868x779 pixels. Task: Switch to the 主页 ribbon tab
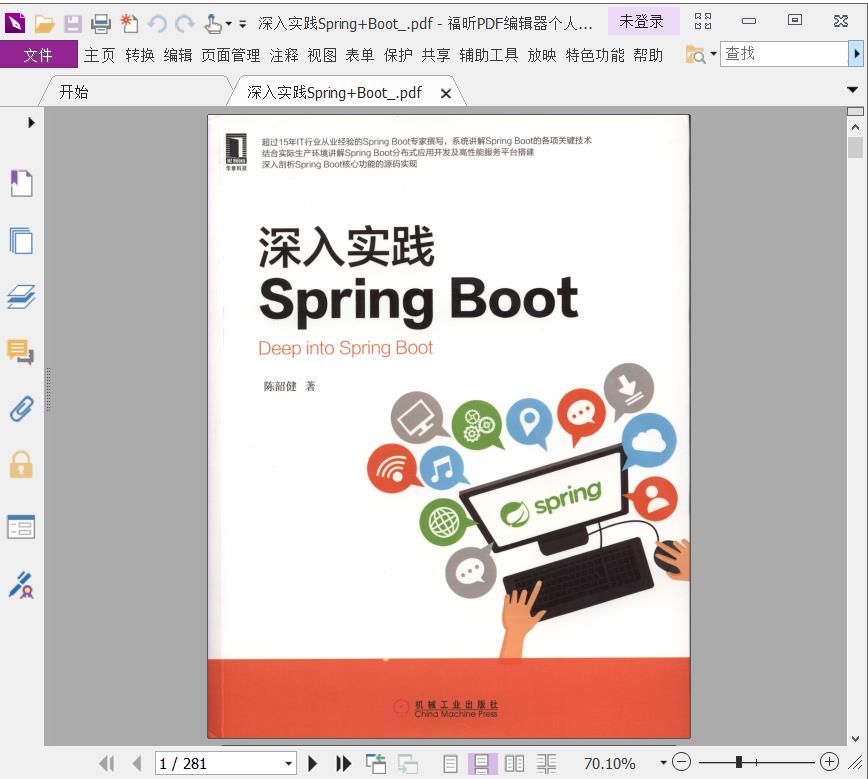click(100, 55)
